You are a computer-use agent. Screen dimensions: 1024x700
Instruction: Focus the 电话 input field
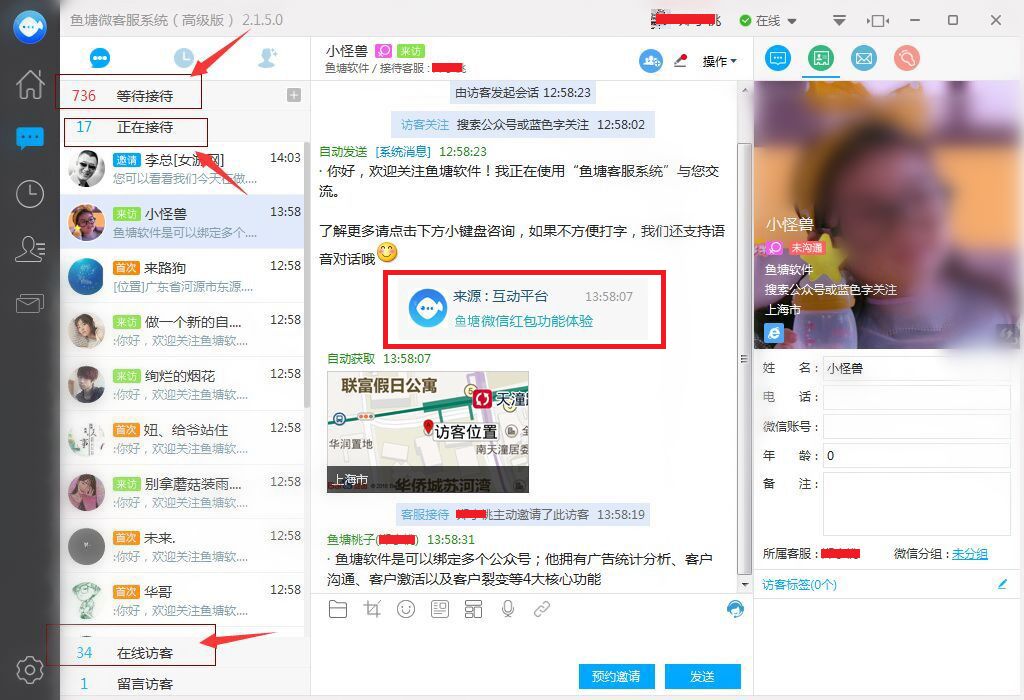click(917, 397)
